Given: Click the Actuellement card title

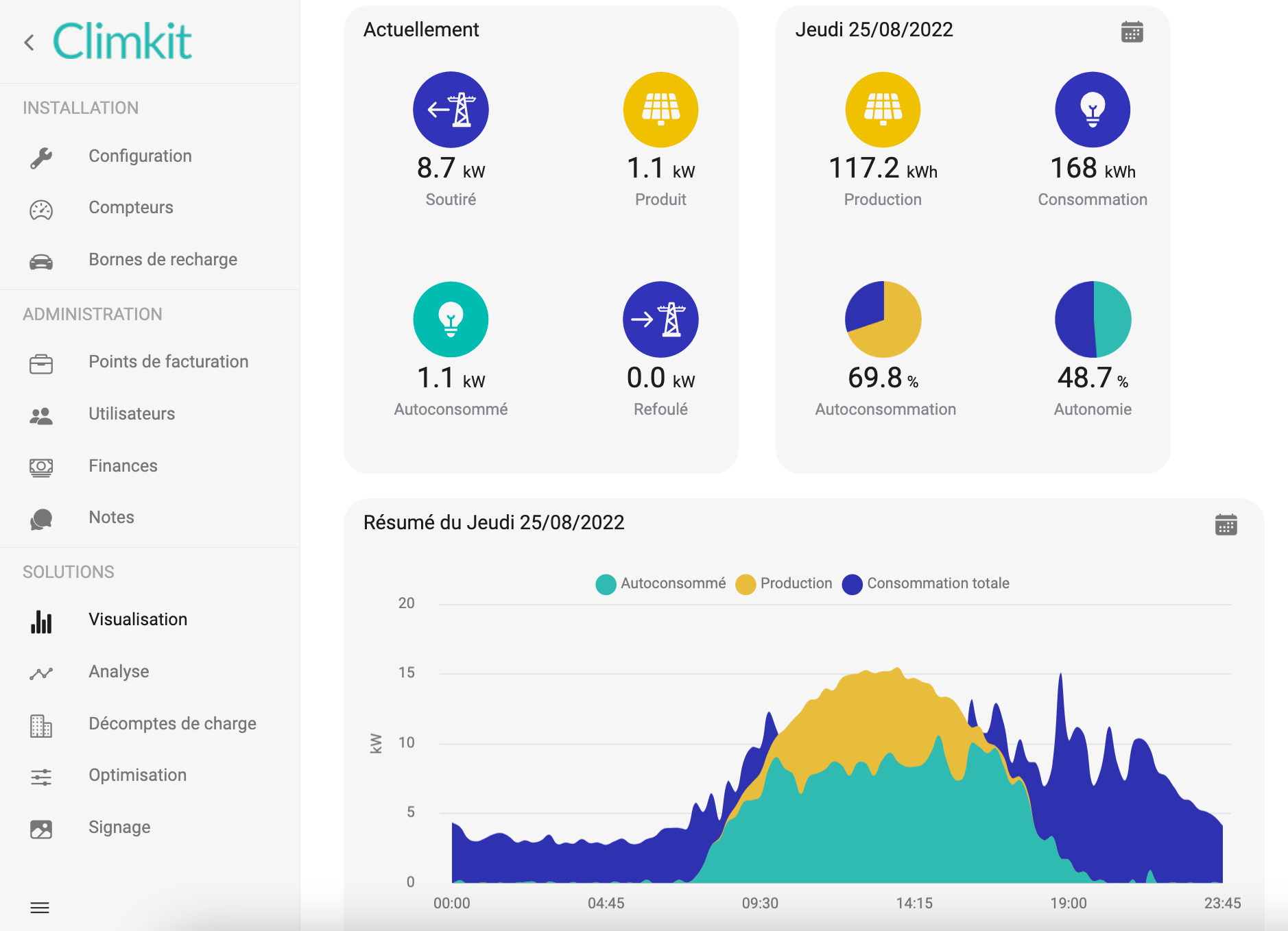Looking at the screenshot, I should pyautogui.click(x=421, y=30).
